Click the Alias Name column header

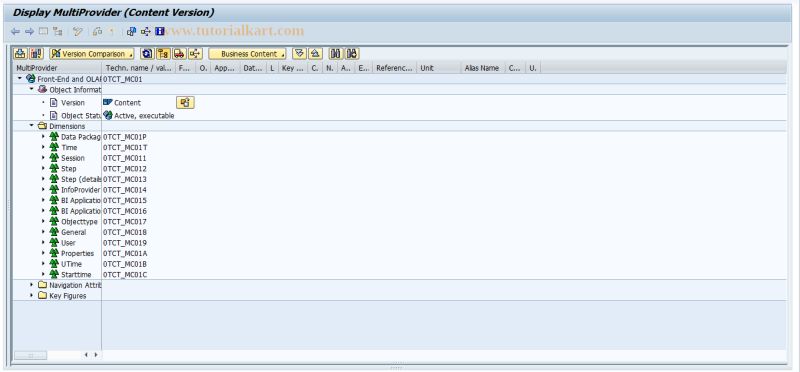[483, 68]
